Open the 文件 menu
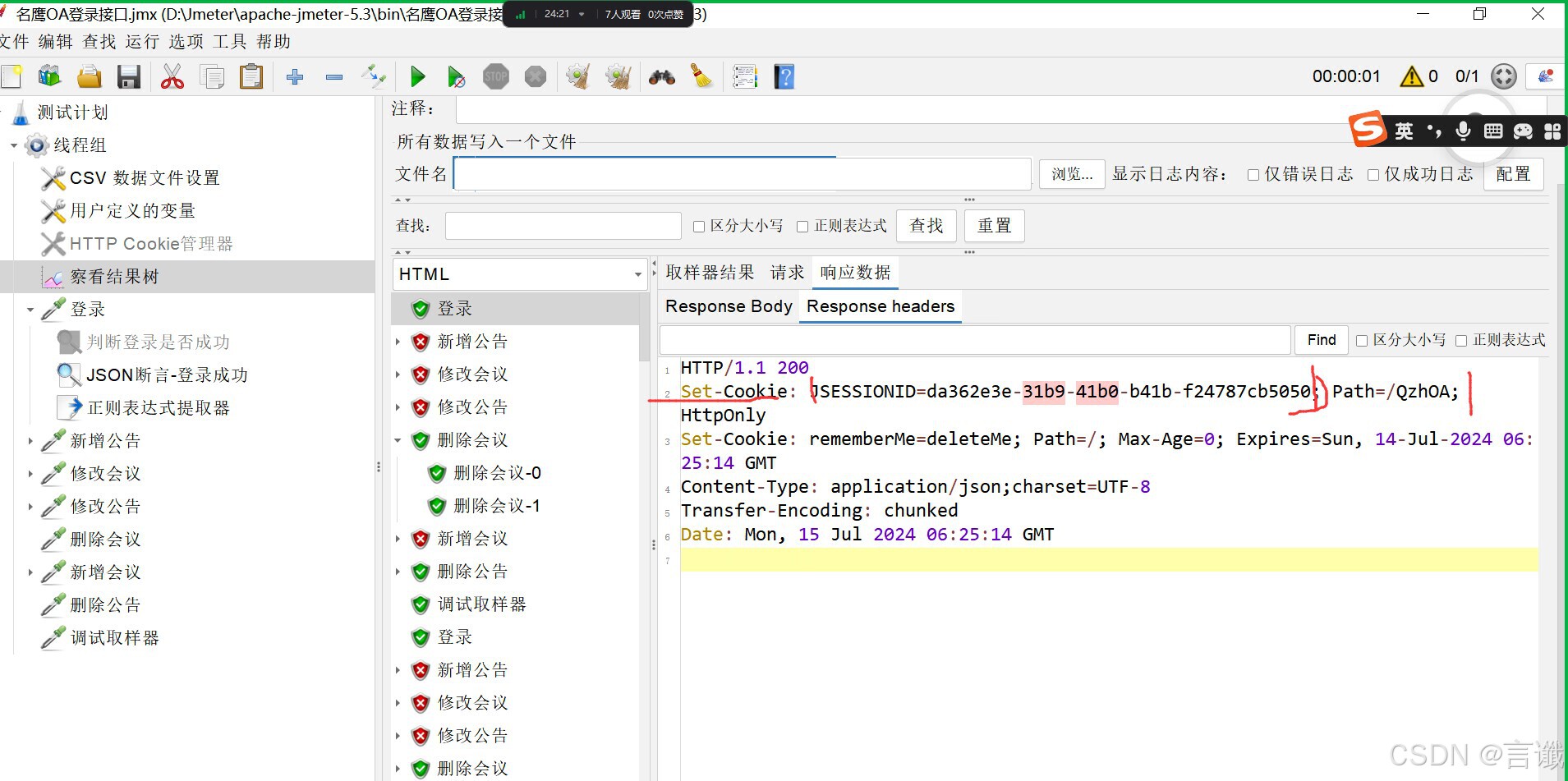Screen dimensions: 1568x781 [x=14, y=42]
